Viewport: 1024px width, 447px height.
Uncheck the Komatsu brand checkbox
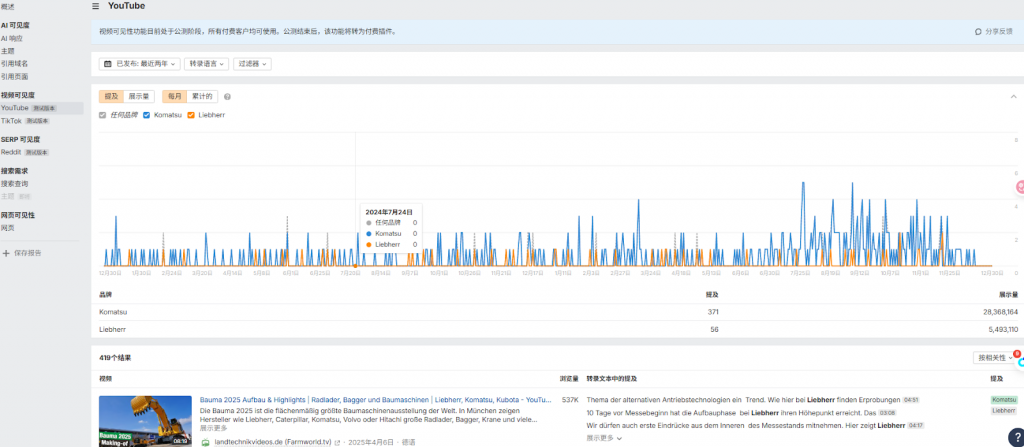(147, 115)
